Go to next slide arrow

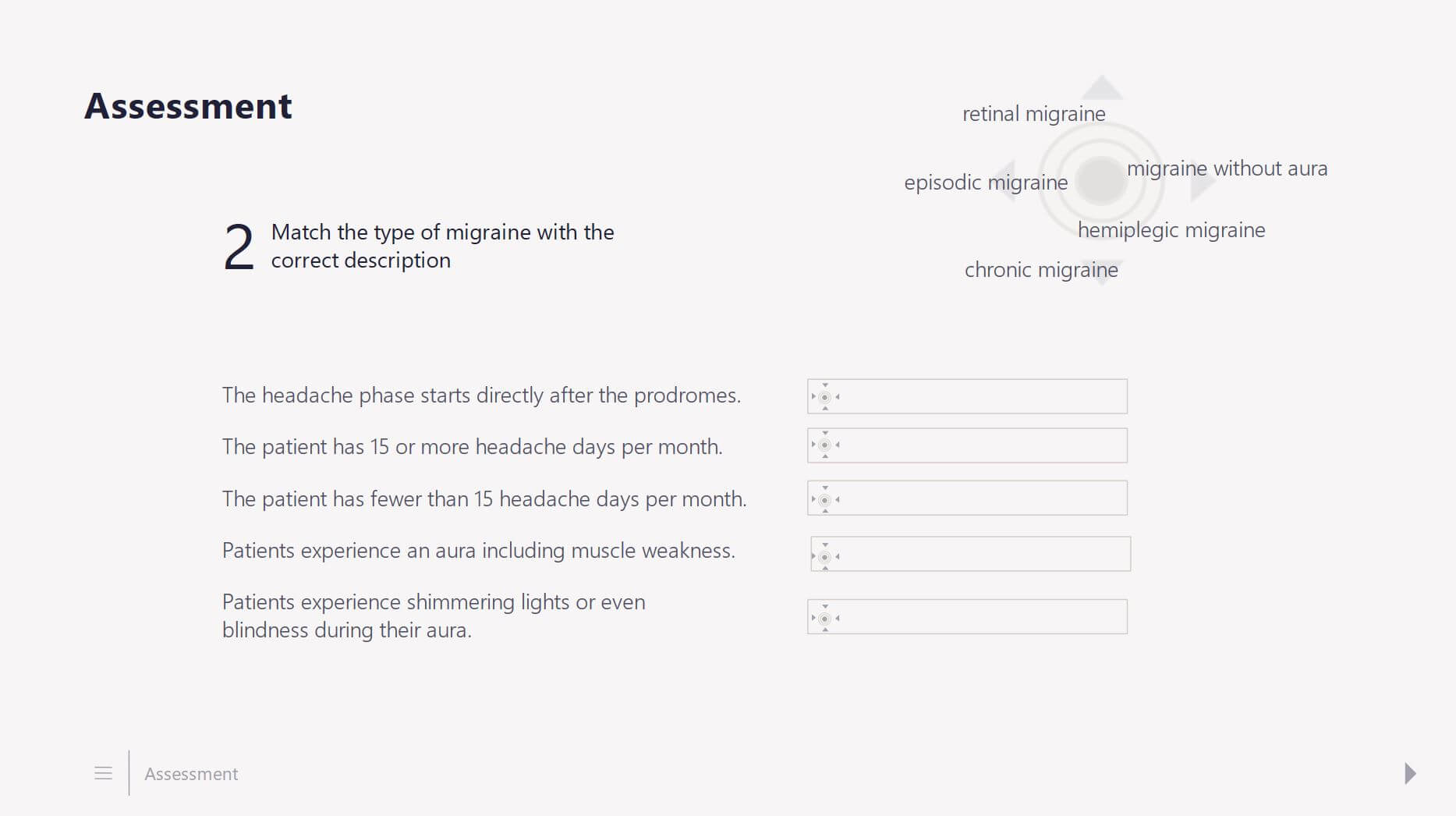1410,773
